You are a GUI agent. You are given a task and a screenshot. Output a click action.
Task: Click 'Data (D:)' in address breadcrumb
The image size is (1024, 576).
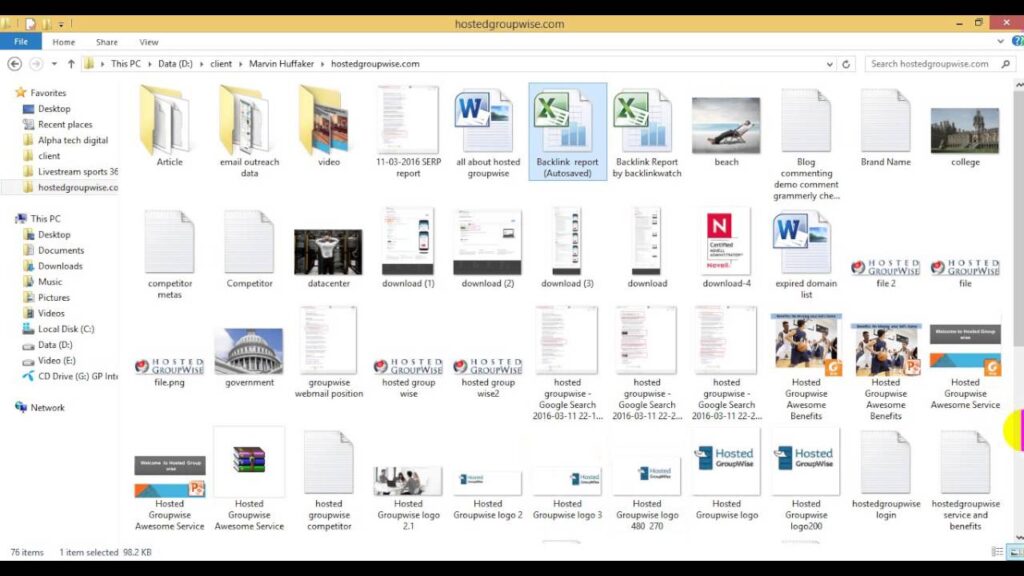[x=175, y=64]
